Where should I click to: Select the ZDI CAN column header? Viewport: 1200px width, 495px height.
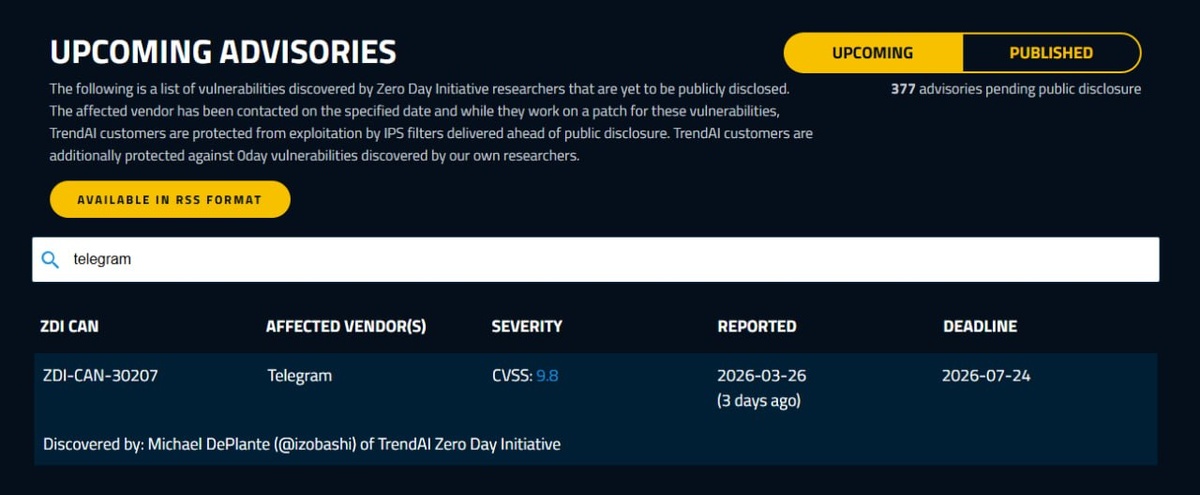point(69,326)
